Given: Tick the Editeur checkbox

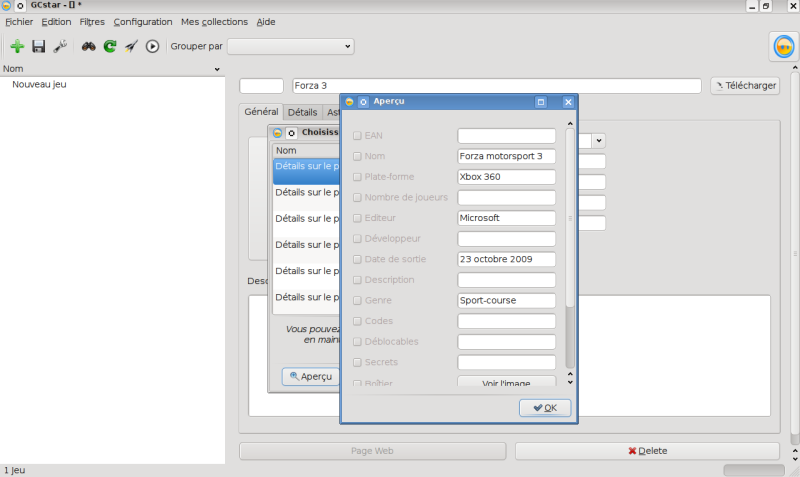Looking at the screenshot, I should 357,218.
